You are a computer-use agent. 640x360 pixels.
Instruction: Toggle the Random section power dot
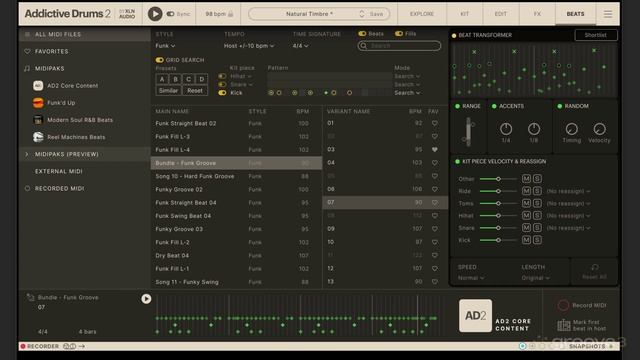pyautogui.click(x=560, y=106)
